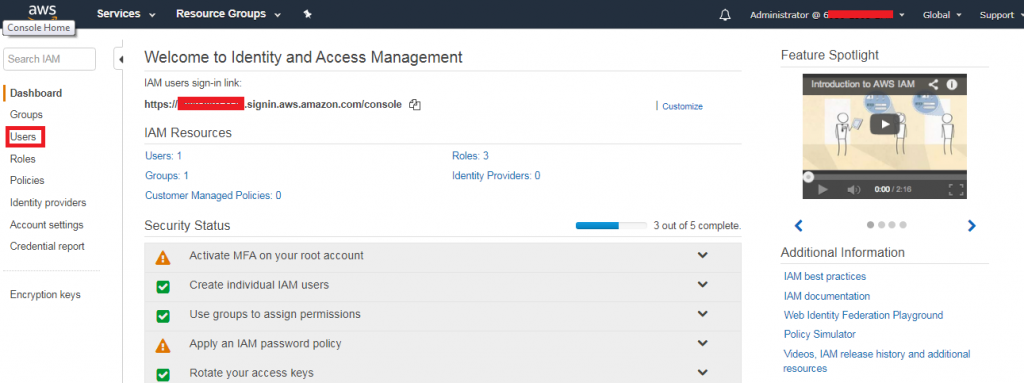The width and height of the screenshot is (1024, 383).
Task: Collapse the IAM side navigation arrow
Action: (x=120, y=59)
